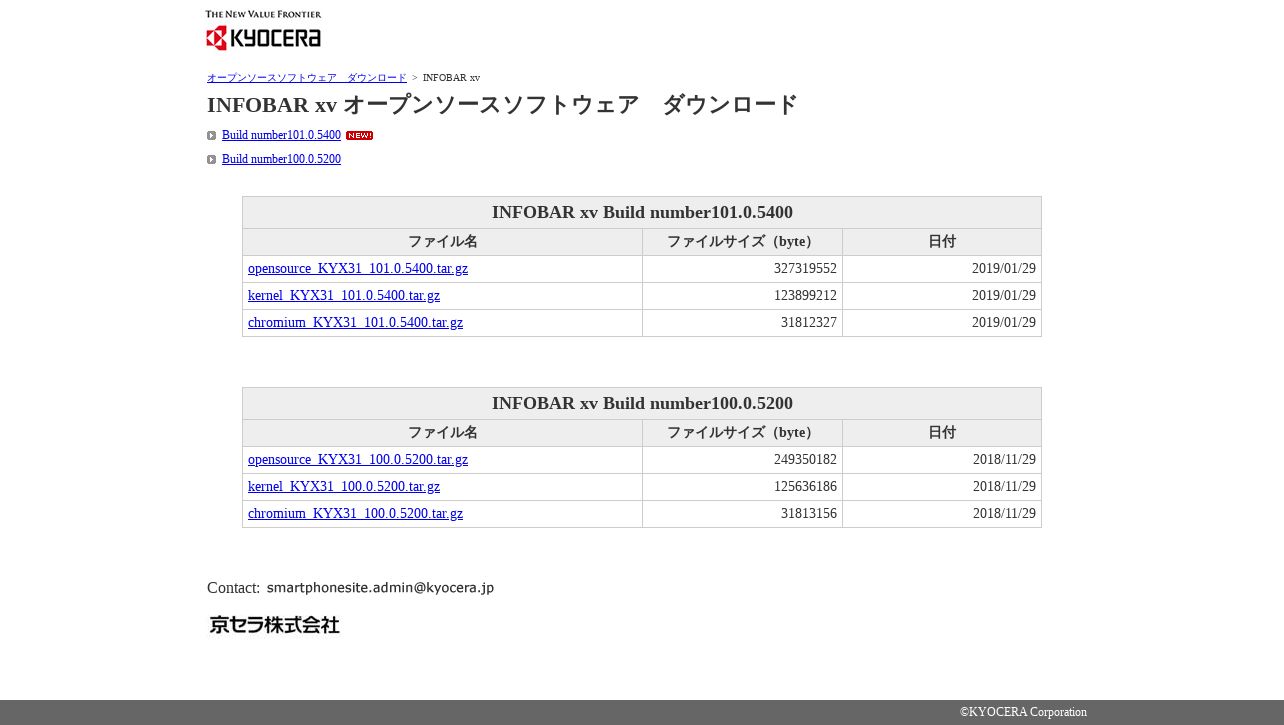This screenshot has height=725, width=1284.
Task: Click file size value 31812327
Action: pos(809,323)
